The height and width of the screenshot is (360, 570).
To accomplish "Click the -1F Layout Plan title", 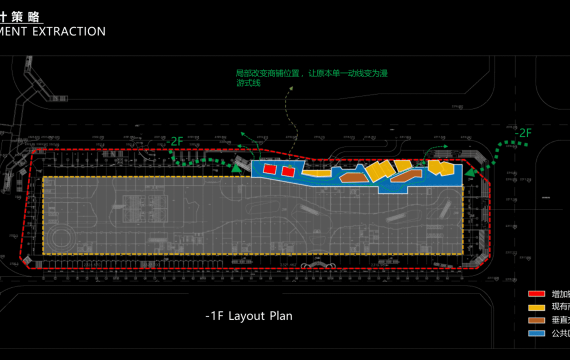I will [x=249, y=316].
